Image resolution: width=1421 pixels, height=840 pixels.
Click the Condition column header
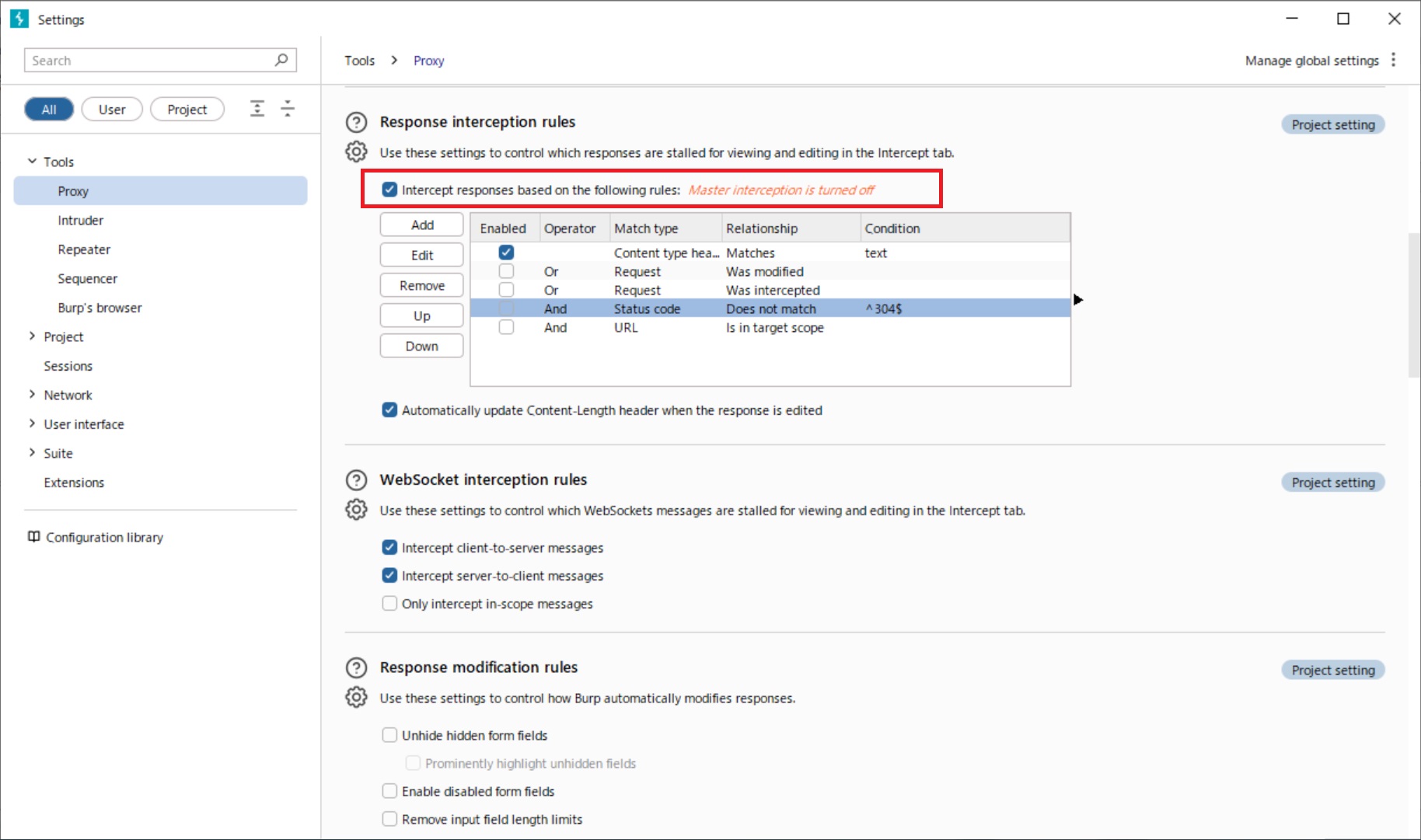965,228
